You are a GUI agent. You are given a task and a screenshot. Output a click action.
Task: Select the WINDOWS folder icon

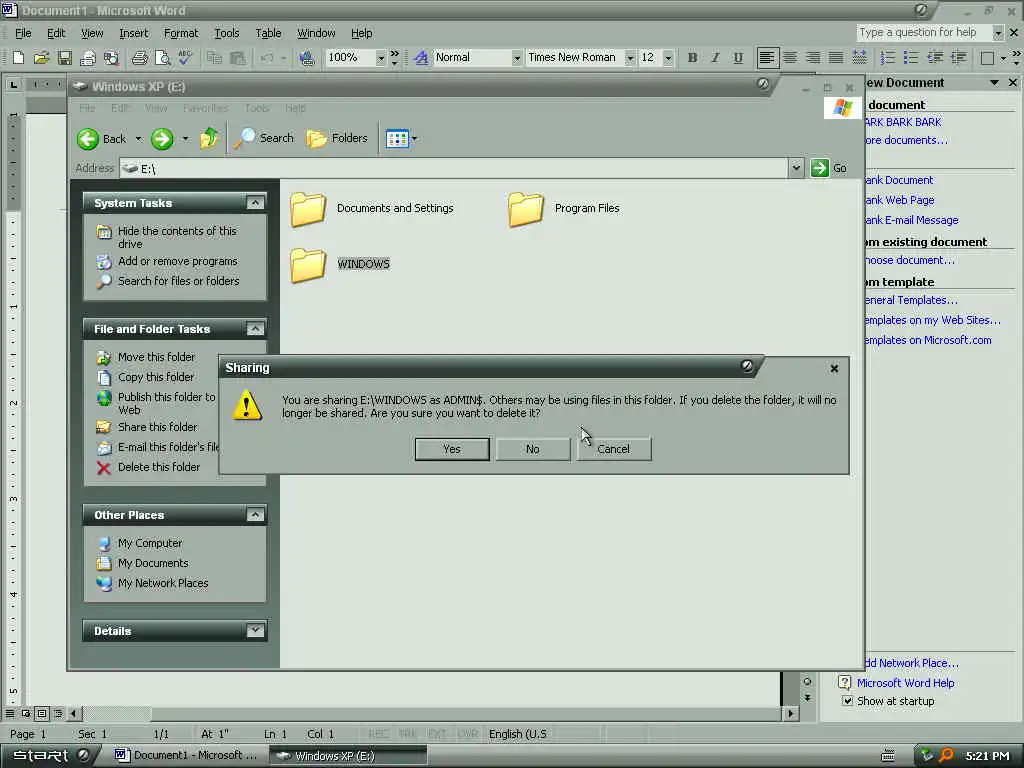coord(308,265)
